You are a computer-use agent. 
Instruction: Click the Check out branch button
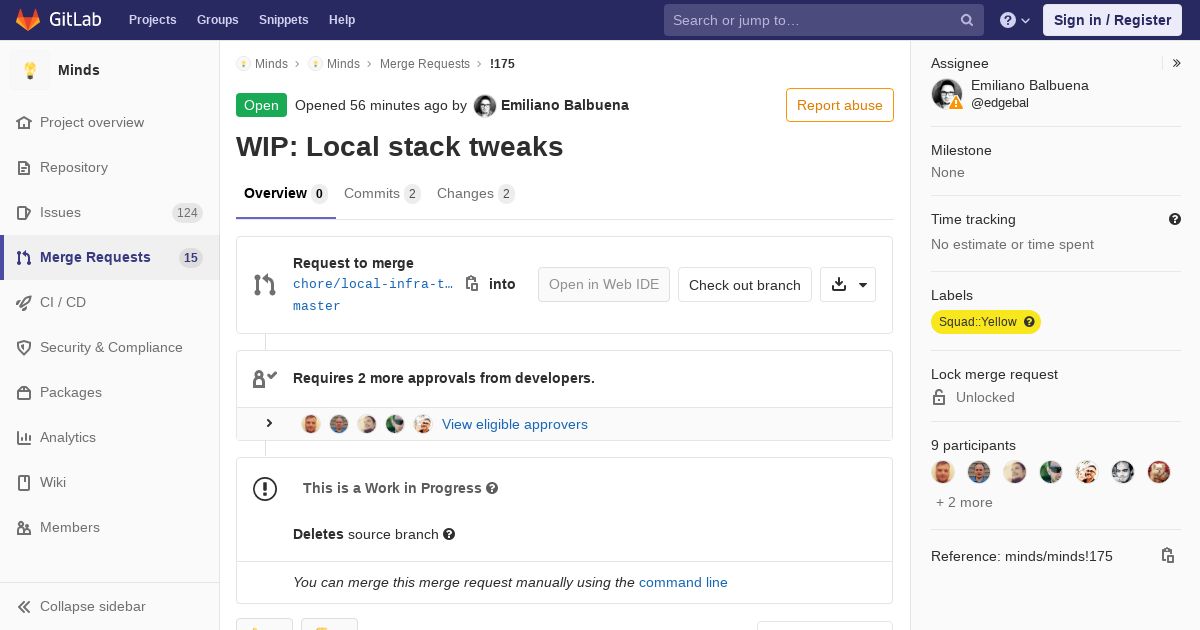tap(745, 285)
